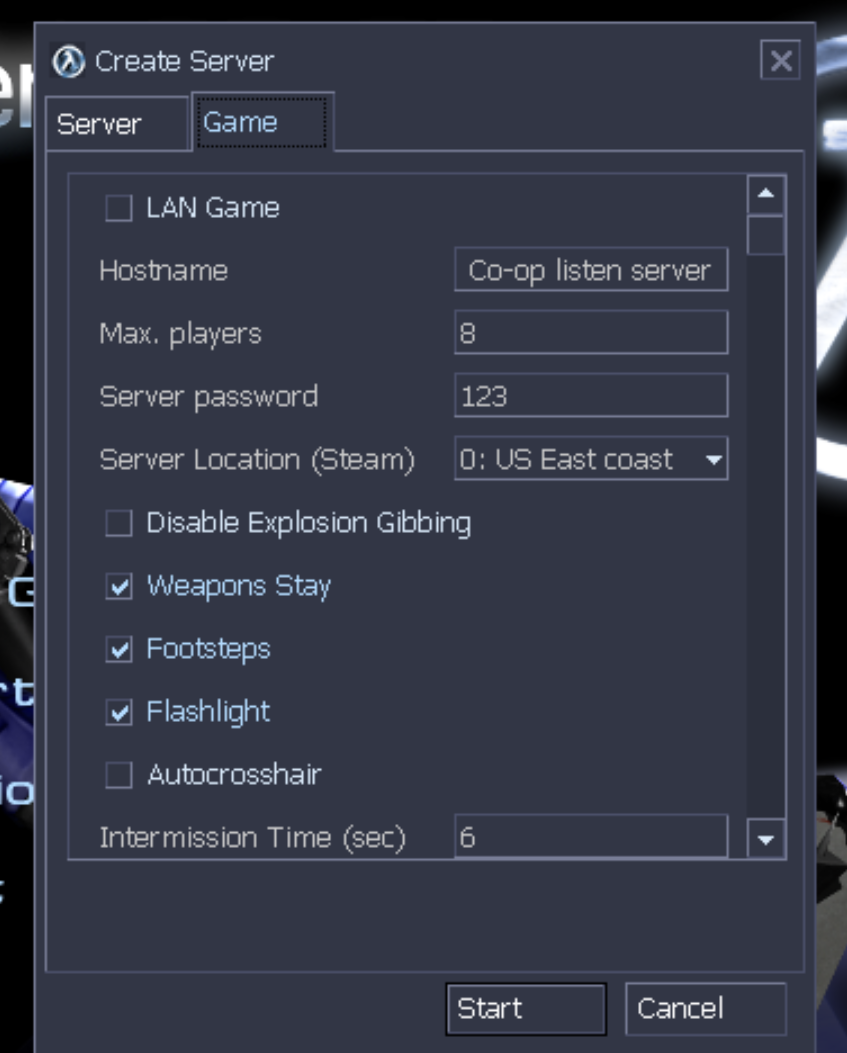The height and width of the screenshot is (1053, 847).
Task: Click the Server password field
Action: click(x=591, y=396)
